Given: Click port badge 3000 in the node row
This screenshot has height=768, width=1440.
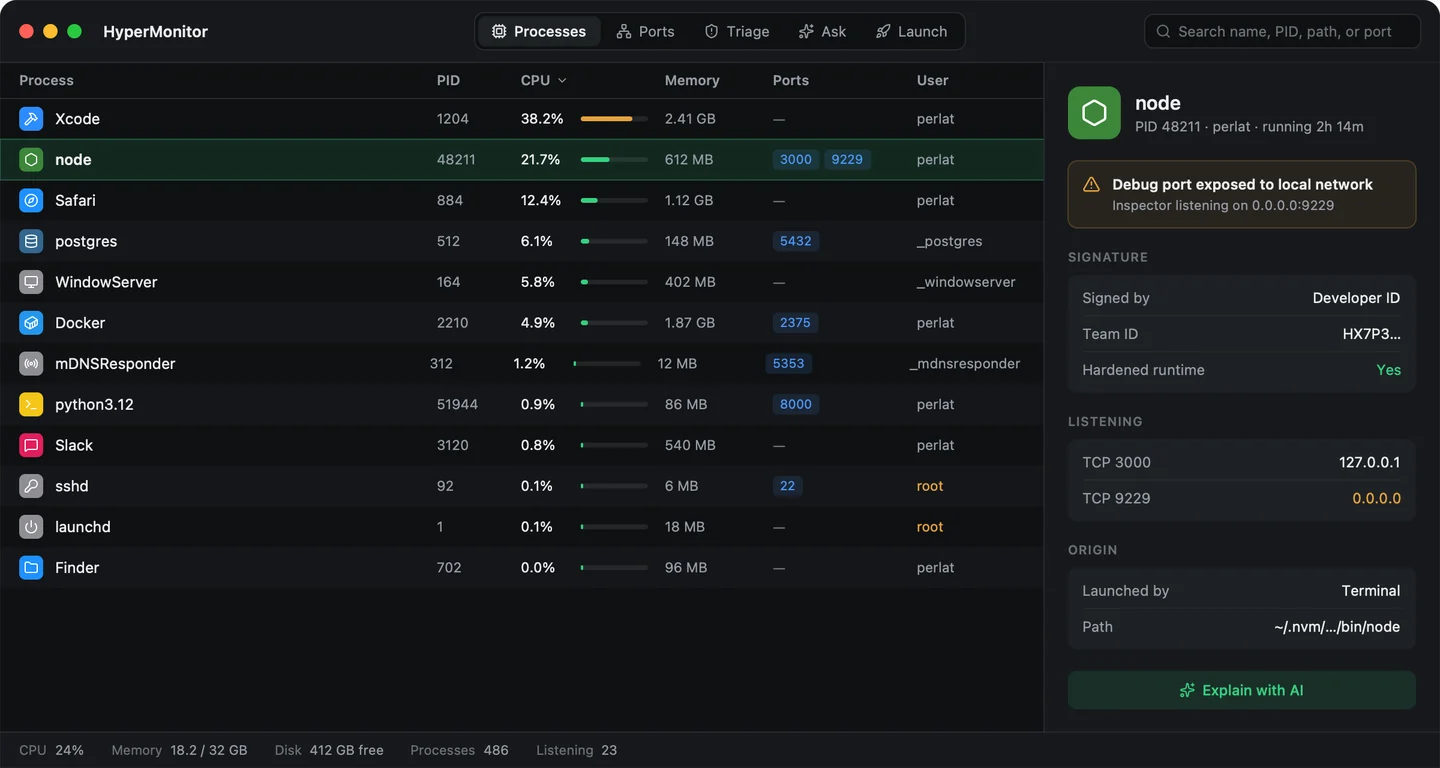Looking at the screenshot, I should [796, 160].
